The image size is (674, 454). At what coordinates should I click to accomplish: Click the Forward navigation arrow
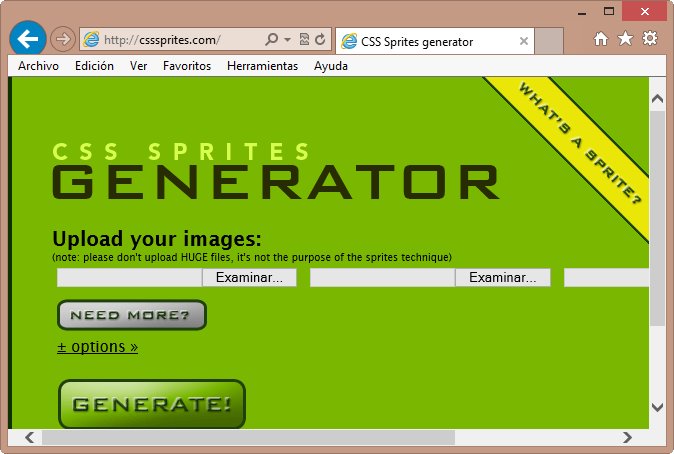[x=63, y=39]
